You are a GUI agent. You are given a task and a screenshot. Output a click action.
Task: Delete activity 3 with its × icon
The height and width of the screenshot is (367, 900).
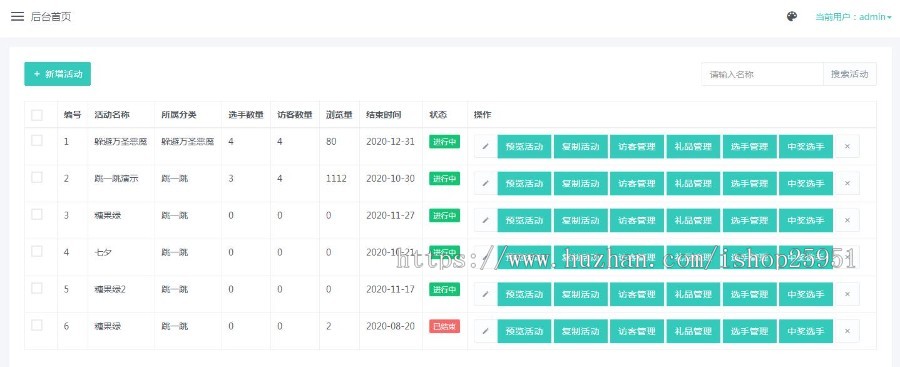click(847, 220)
